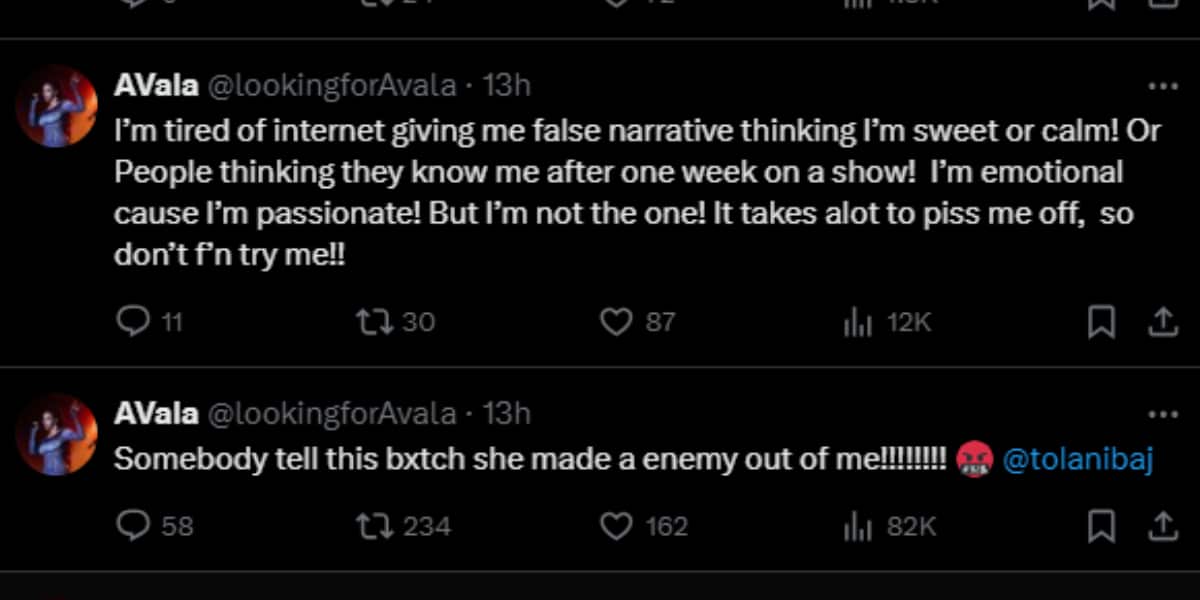Screen dimensions: 1200x600
Task: Like the tweet with 87 likes
Action: 616,322
